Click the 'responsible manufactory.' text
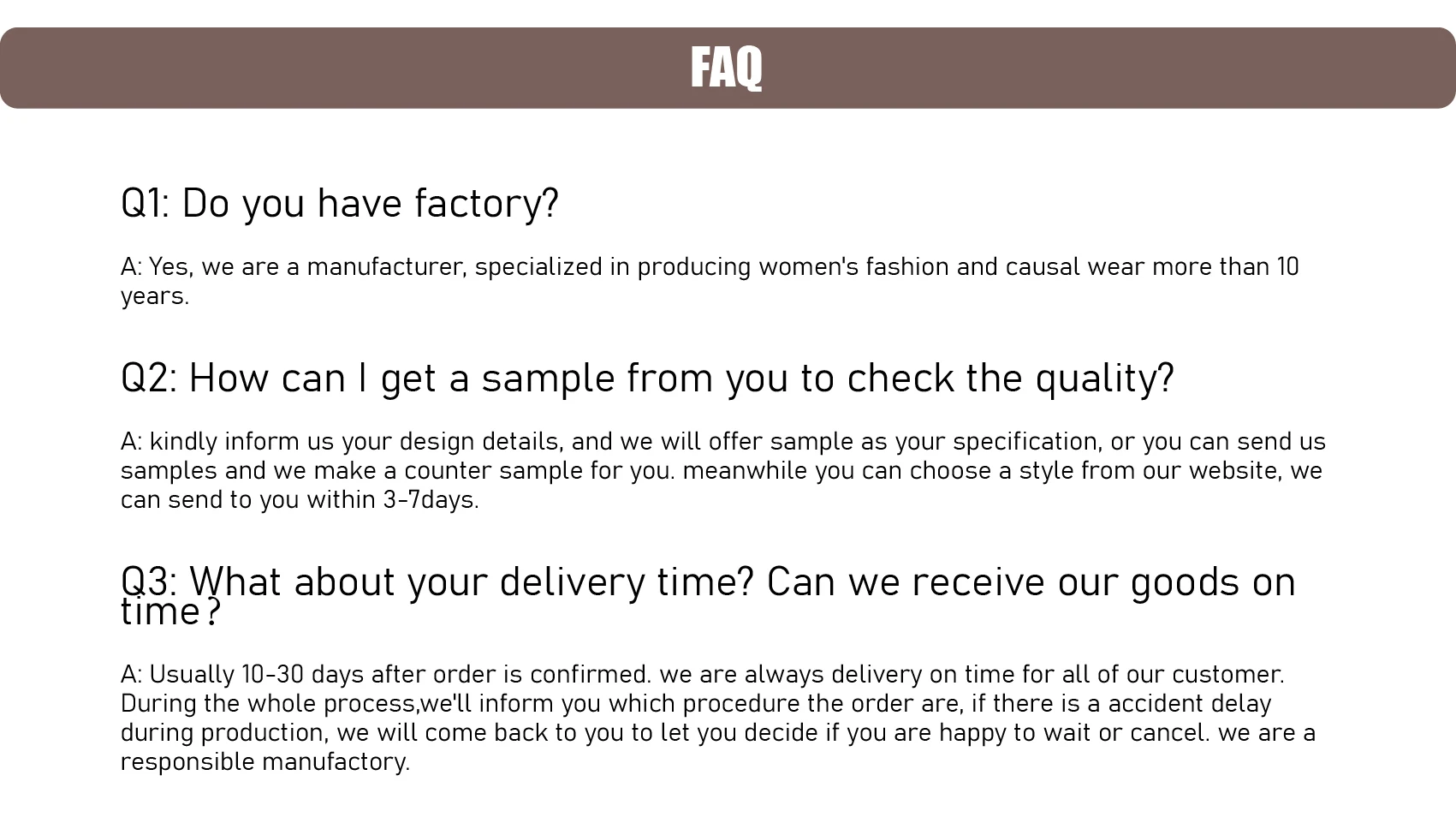This screenshot has height=823, width=1456. (265, 762)
